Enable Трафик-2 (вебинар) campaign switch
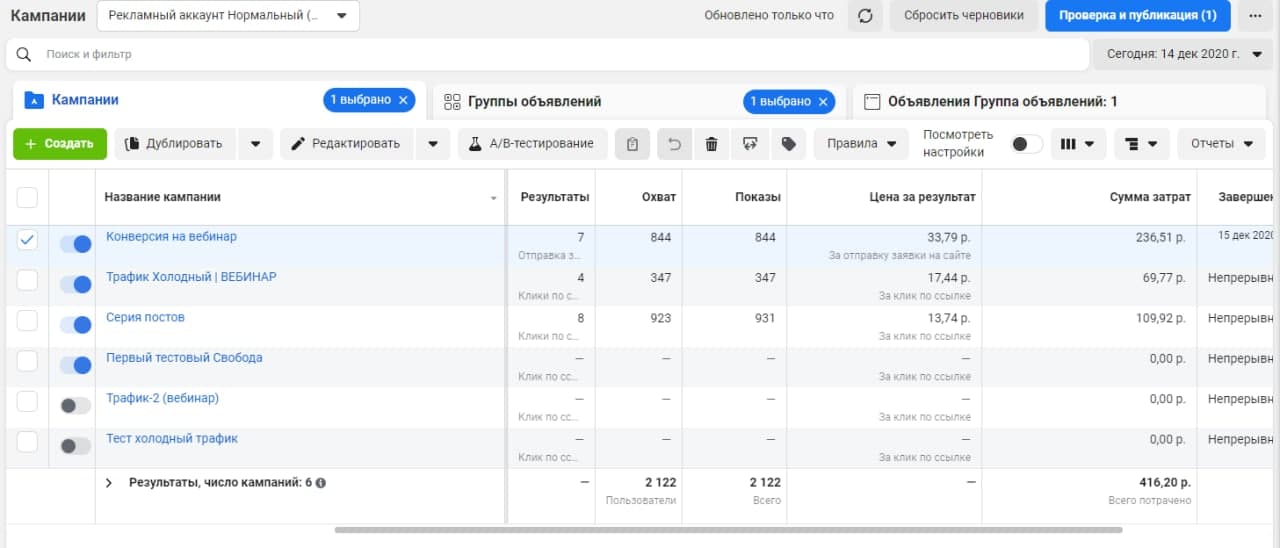1280x548 pixels. click(x=75, y=405)
